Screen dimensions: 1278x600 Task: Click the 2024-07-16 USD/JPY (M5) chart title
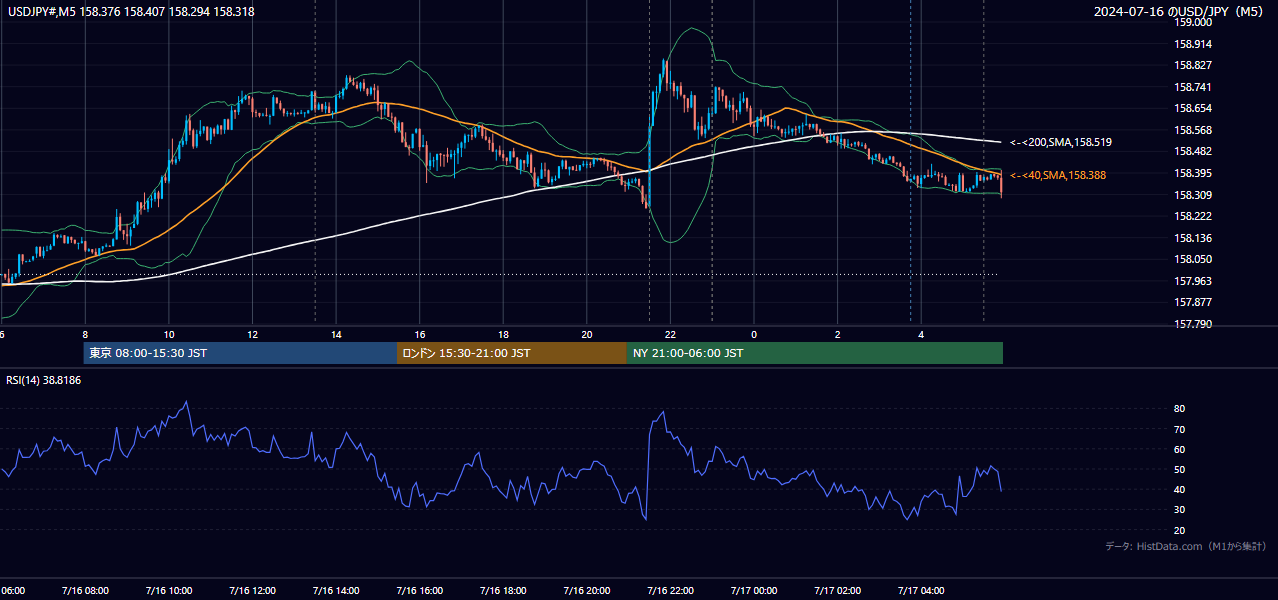(1179, 12)
